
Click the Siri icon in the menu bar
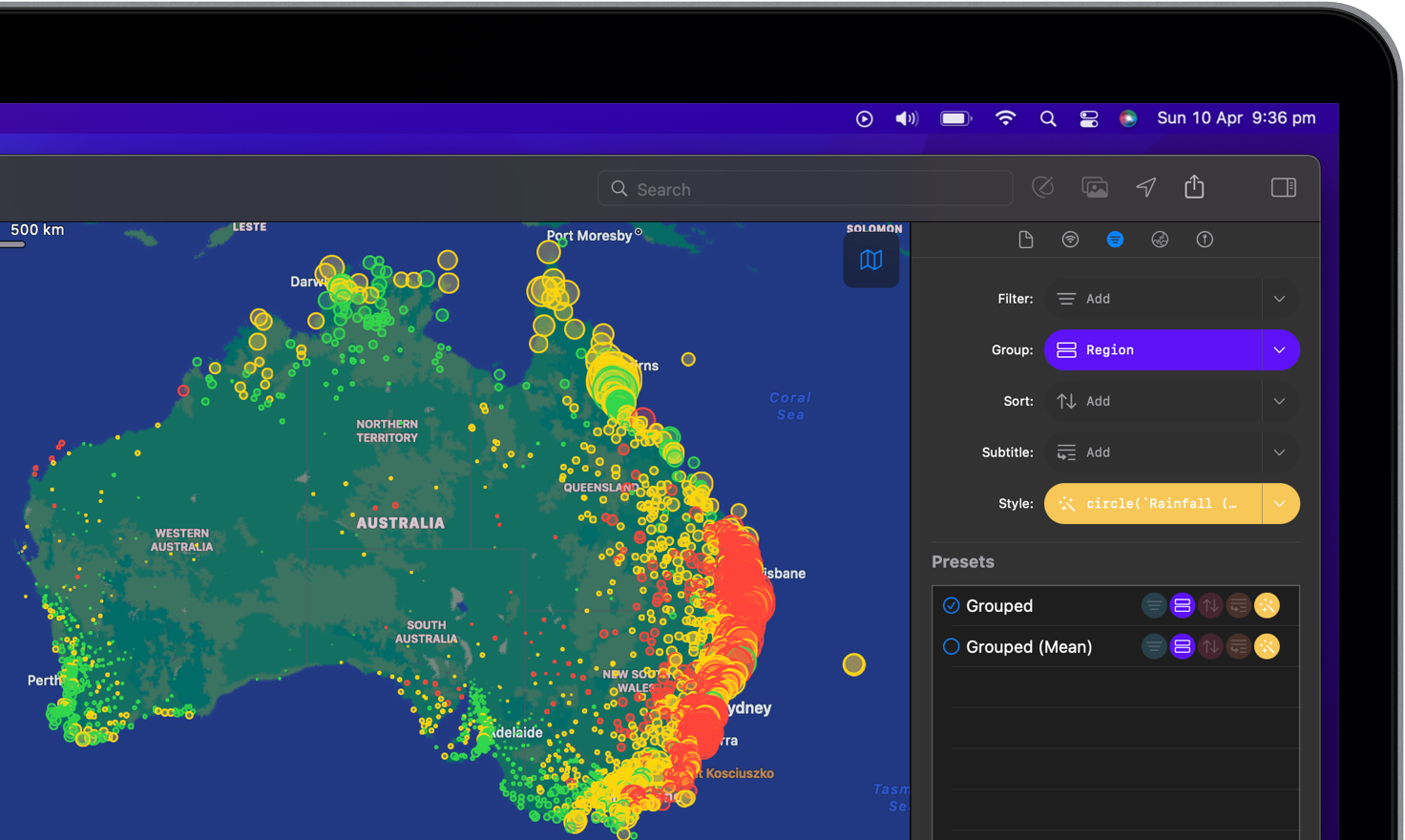pyautogui.click(x=1128, y=118)
